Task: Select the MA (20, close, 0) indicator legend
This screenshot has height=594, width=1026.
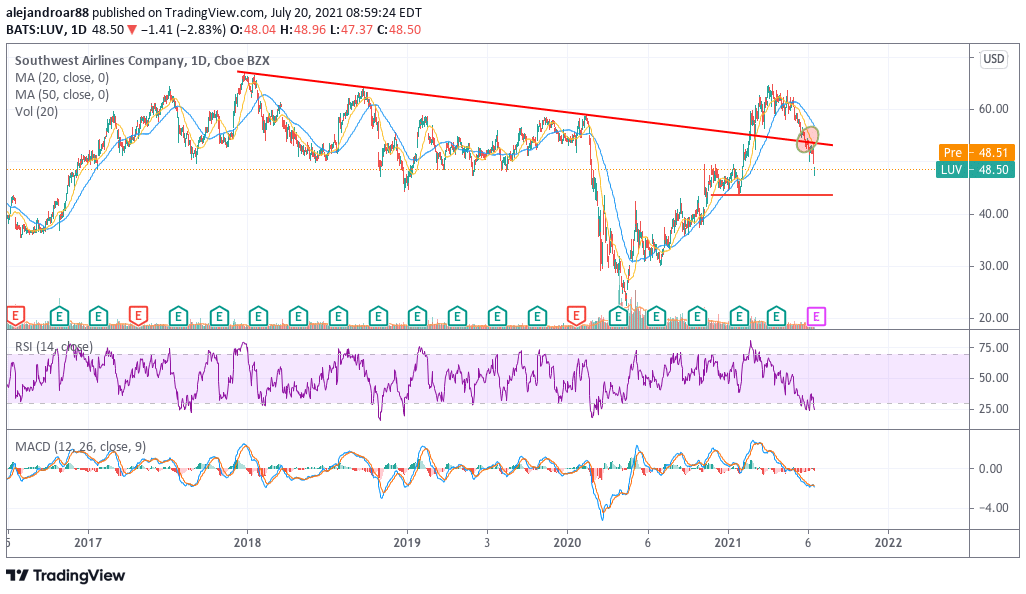Action: point(62,78)
